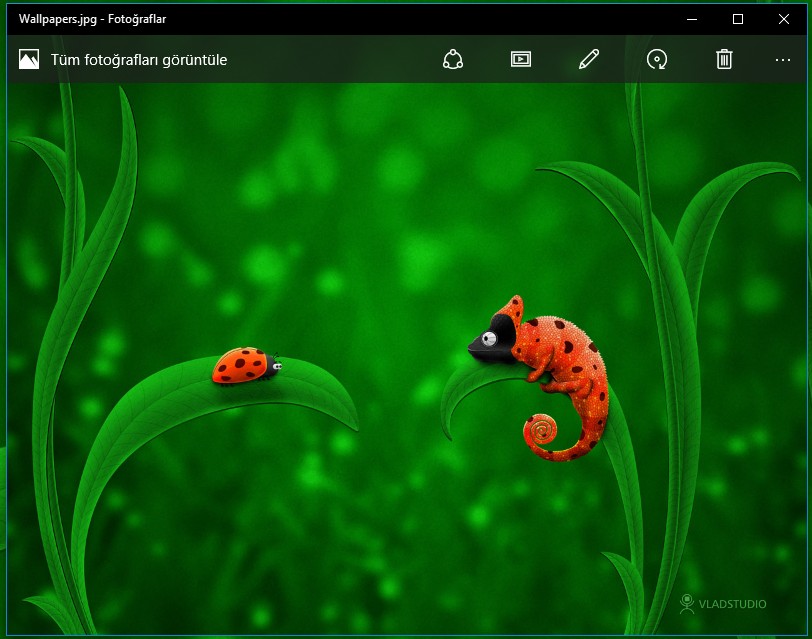Click the red ladybug in the photo
This screenshot has width=812, height=639.
(x=240, y=366)
